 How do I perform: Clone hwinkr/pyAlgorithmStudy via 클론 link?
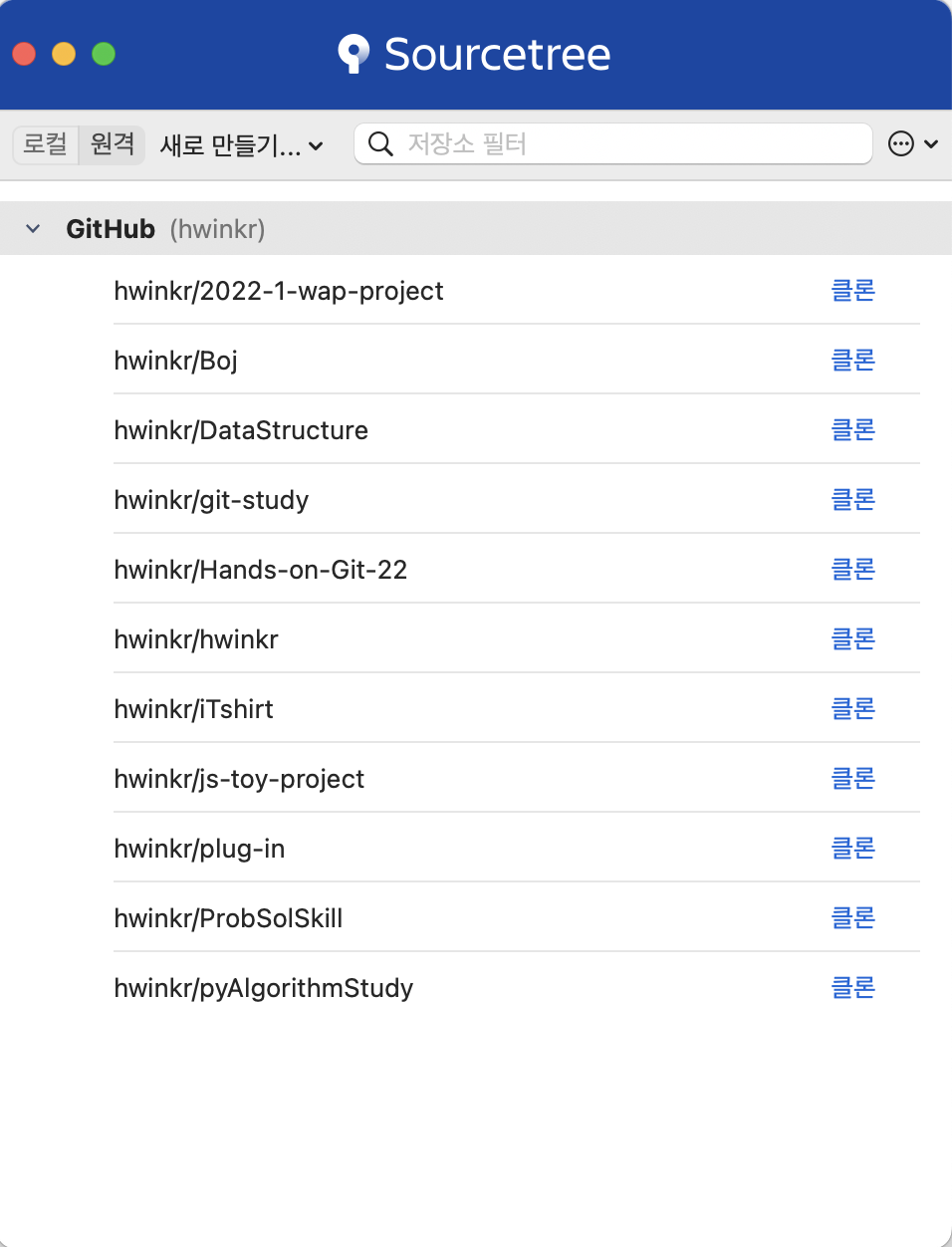coord(853,987)
